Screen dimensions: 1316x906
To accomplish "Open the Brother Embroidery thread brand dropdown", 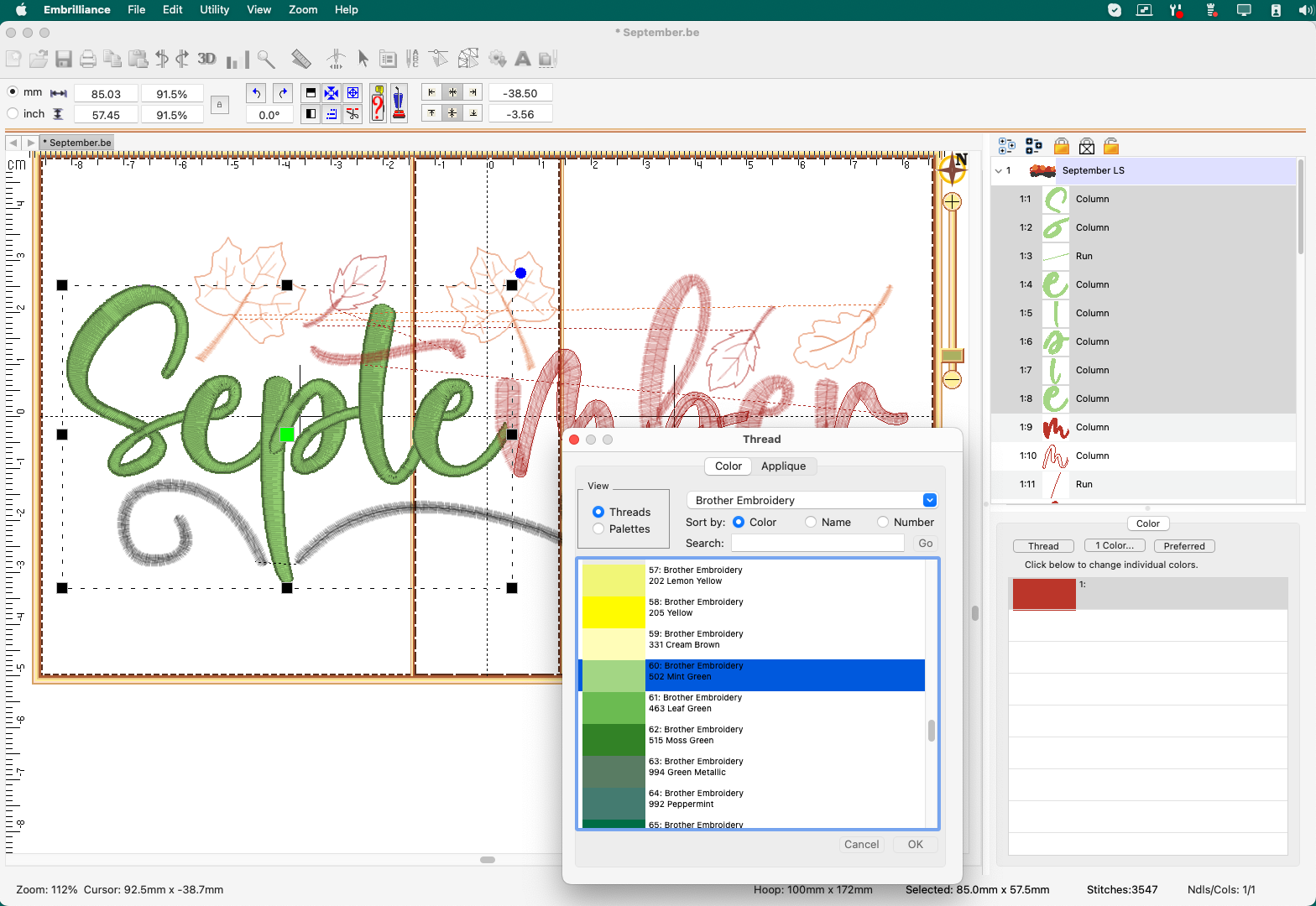I will point(929,500).
